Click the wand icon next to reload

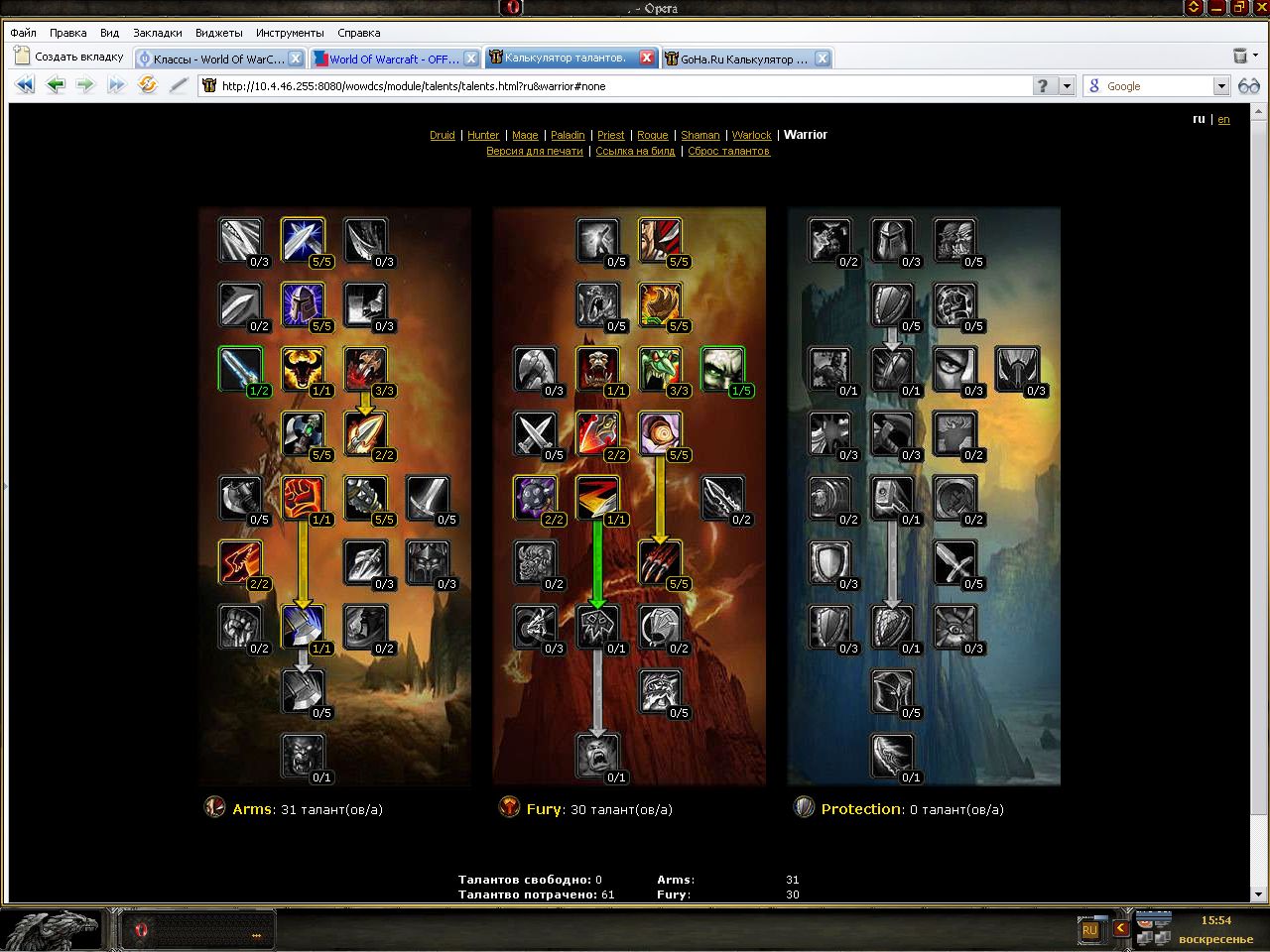pos(179,85)
